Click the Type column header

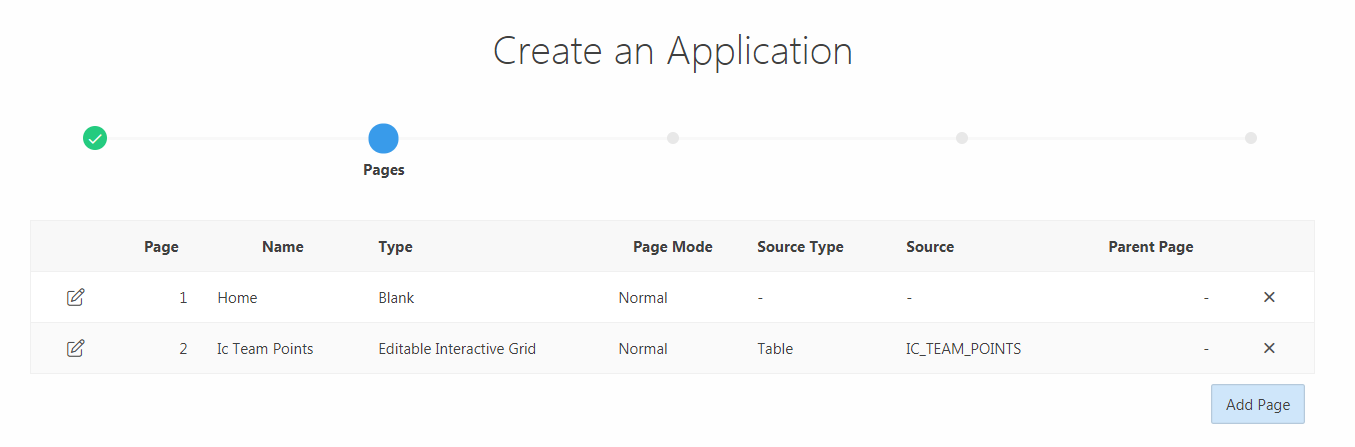[x=395, y=246]
